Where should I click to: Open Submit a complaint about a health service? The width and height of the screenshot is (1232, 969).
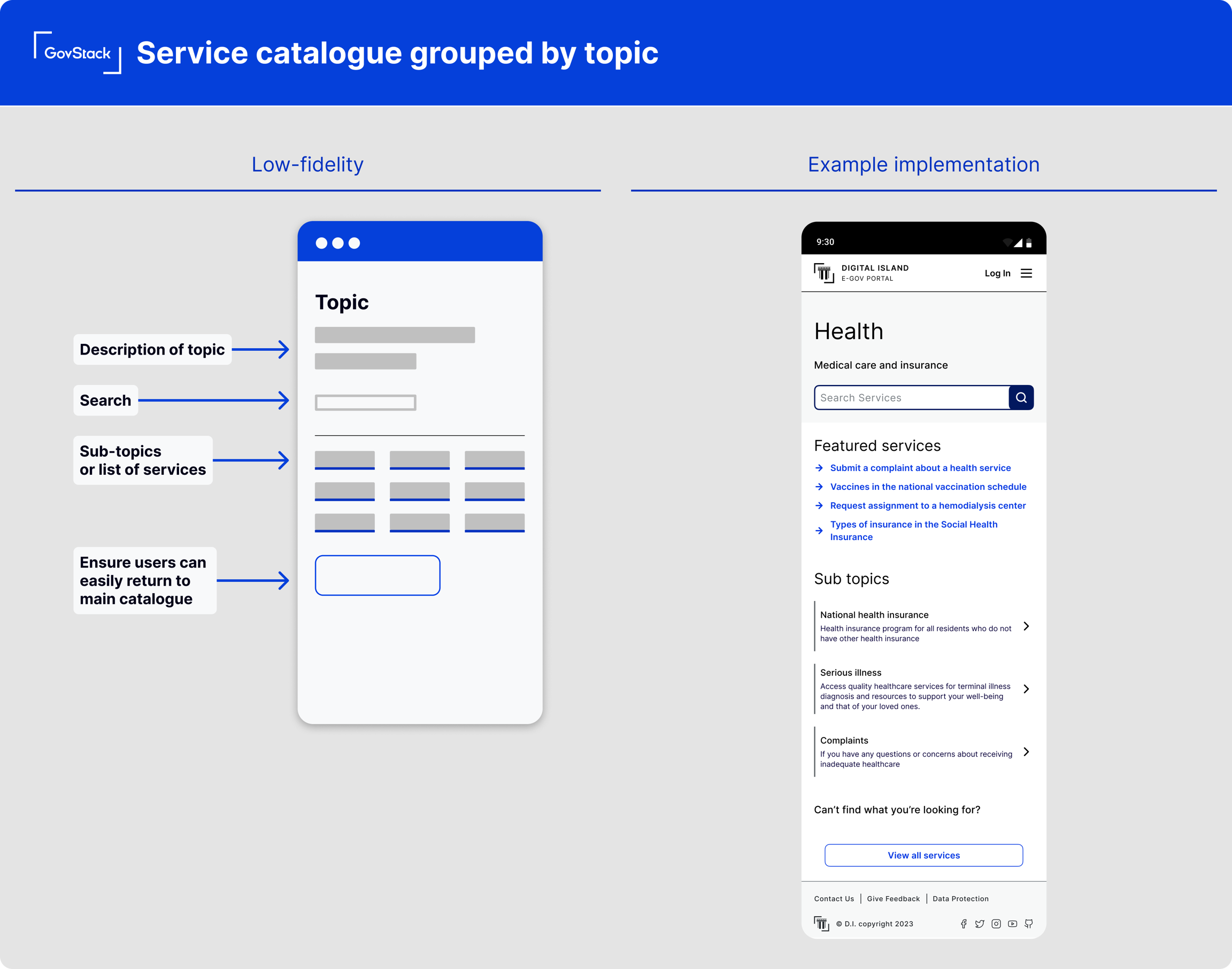(x=920, y=468)
